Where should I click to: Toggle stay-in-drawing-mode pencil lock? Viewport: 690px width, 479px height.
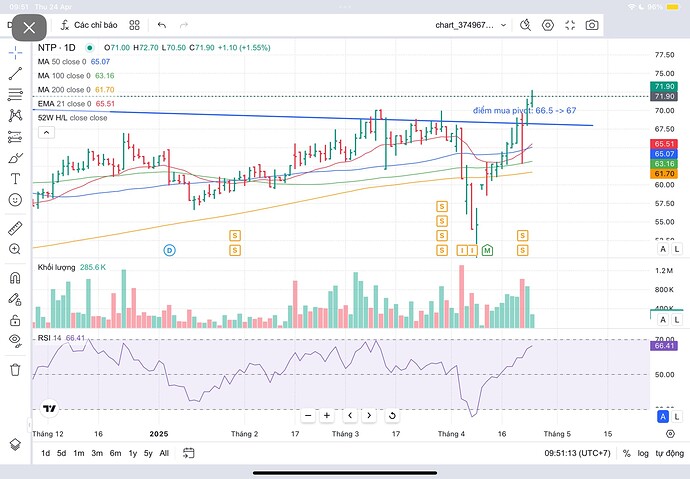[15, 299]
